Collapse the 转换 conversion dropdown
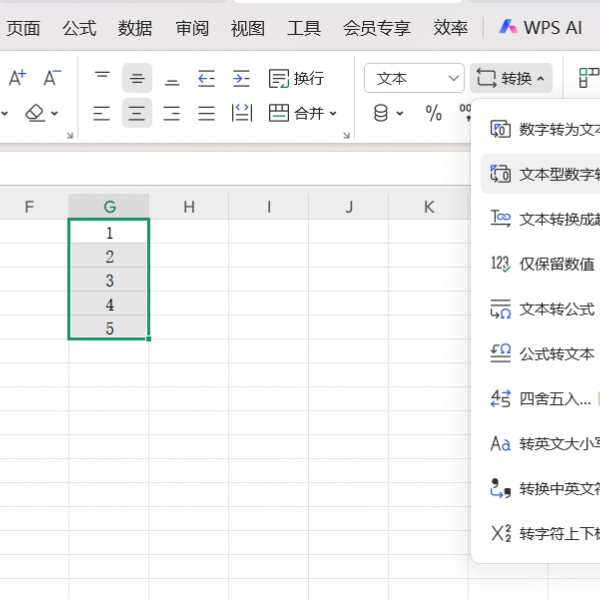Screen dimensions: 600x600 point(511,78)
